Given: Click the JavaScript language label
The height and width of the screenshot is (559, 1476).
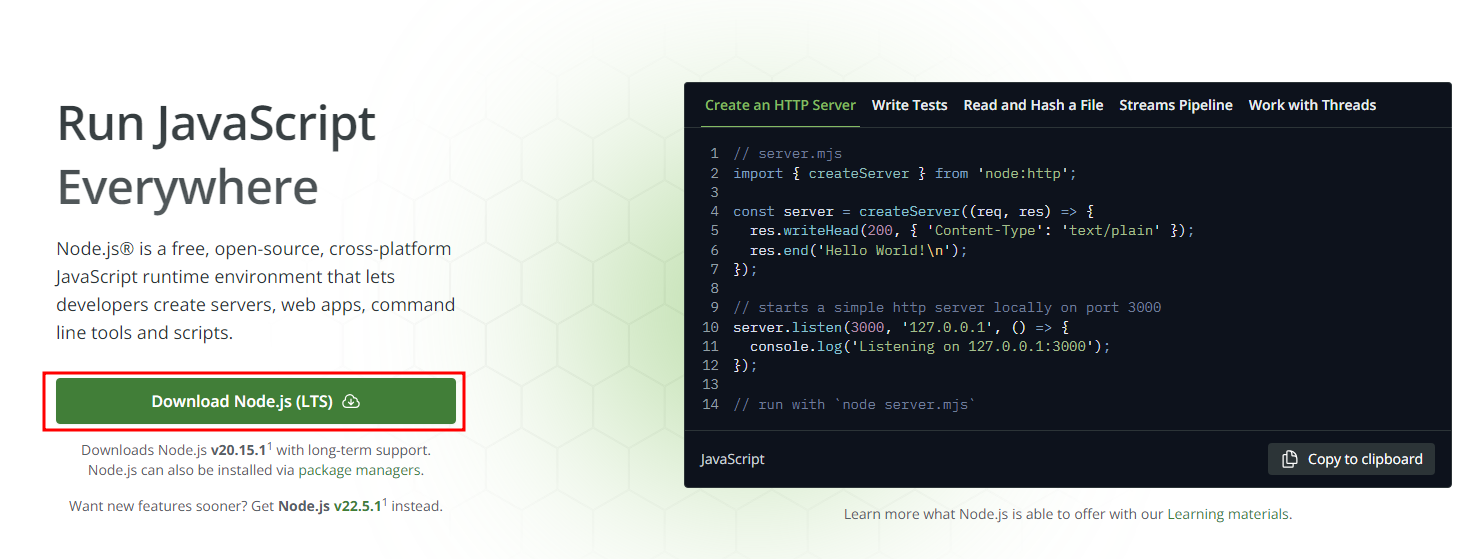Looking at the screenshot, I should click(x=732, y=459).
